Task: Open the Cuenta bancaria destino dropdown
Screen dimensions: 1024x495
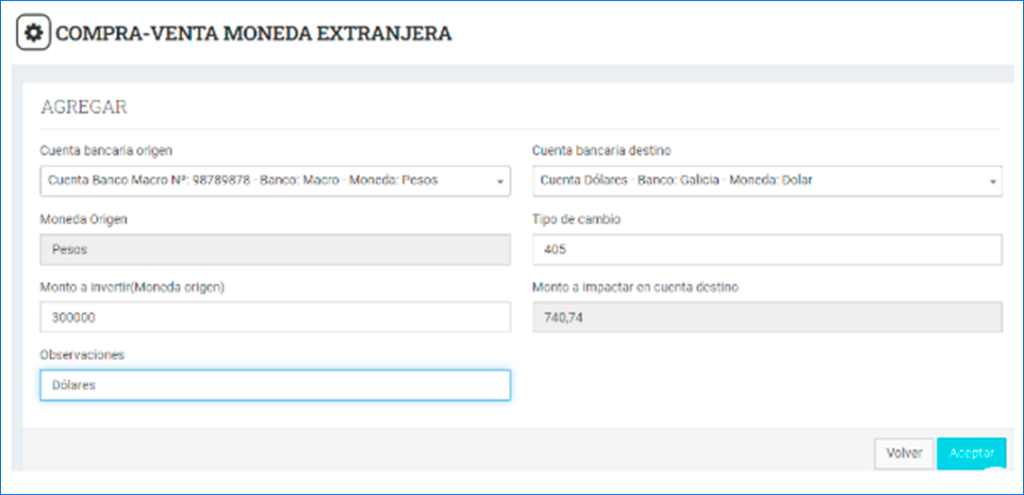Action: pos(767,181)
